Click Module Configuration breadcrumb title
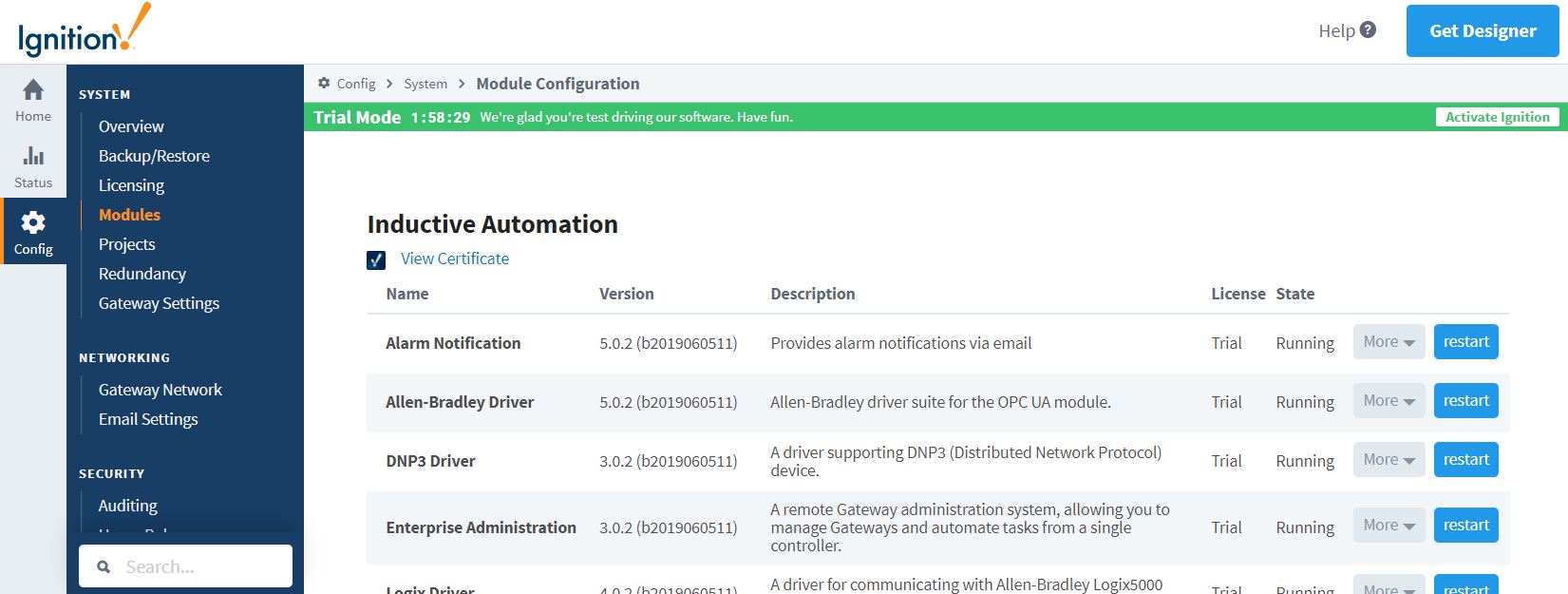Screen dimensions: 1568x594 click(557, 84)
